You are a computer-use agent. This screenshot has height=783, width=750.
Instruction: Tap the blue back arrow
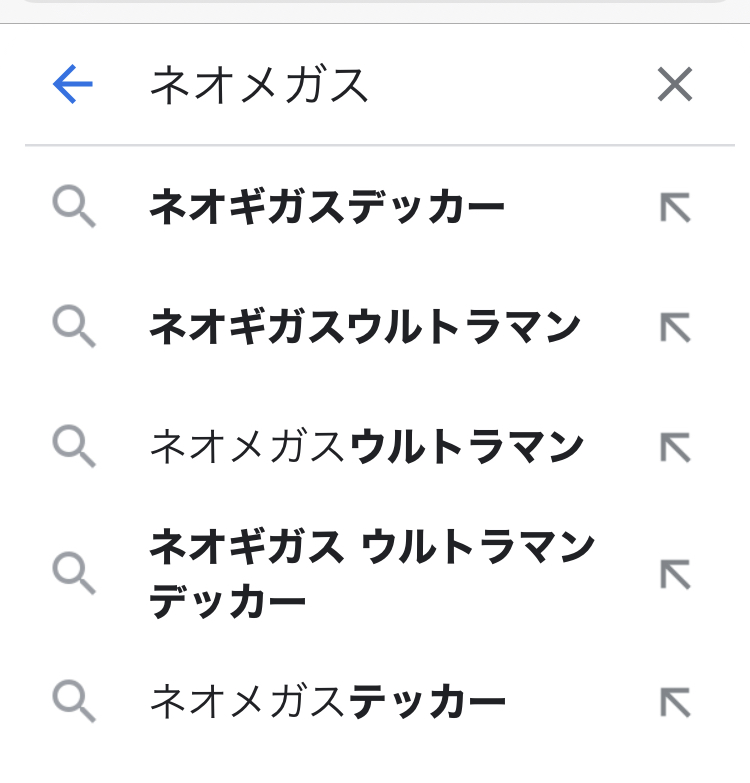[x=73, y=85]
